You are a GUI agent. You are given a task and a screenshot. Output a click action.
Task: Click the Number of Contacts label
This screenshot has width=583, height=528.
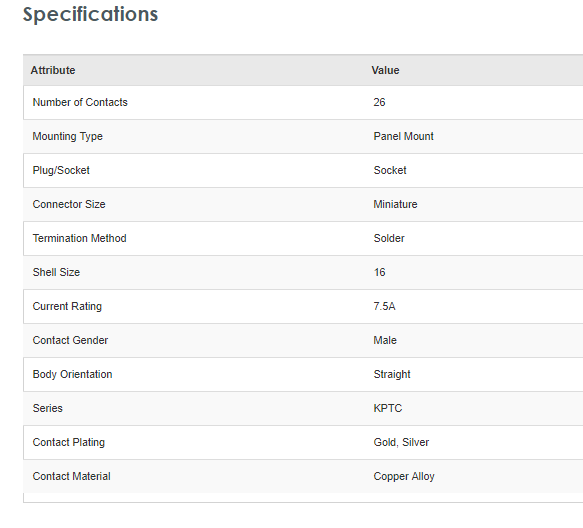click(80, 102)
